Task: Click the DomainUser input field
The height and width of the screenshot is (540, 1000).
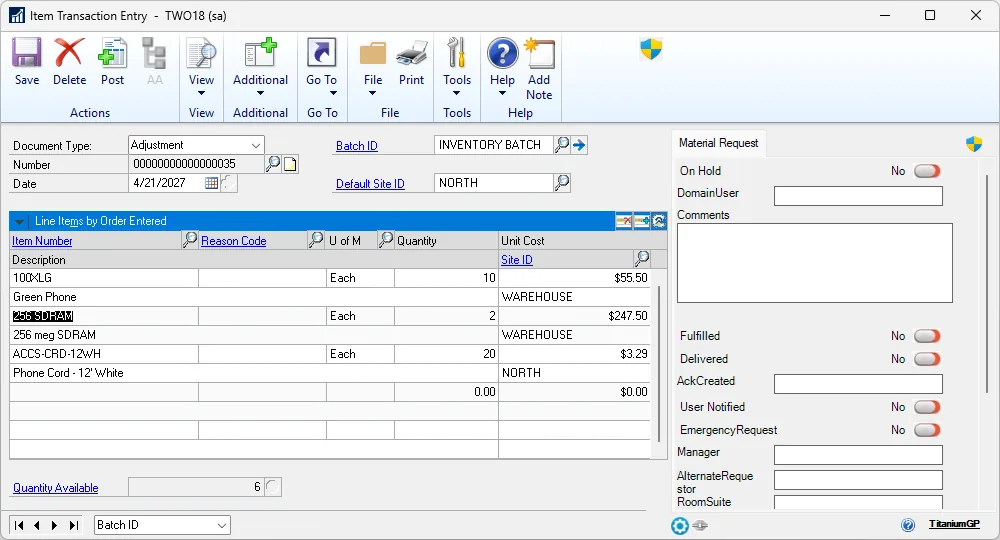Action: (x=858, y=196)
